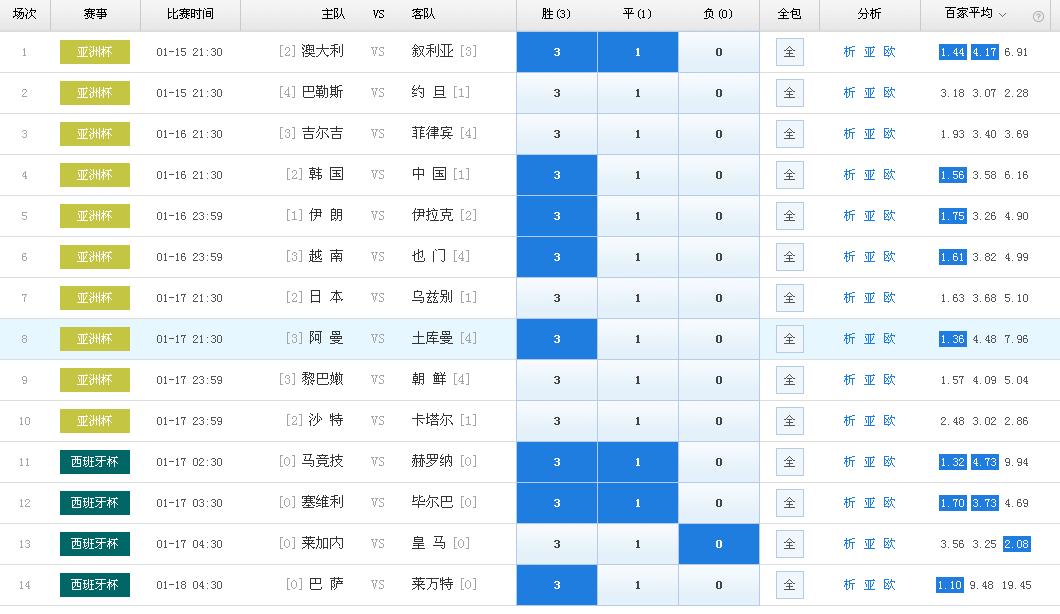The image size is (1060, 614).
Task: Click home team 巴萨
Action: [x=326, y=584]
